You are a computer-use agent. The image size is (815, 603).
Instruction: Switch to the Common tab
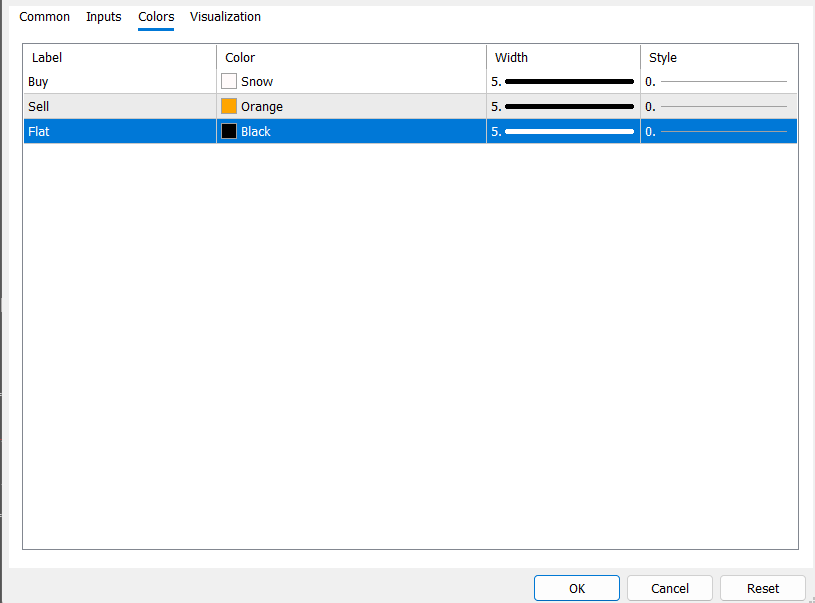coord(44,17)
